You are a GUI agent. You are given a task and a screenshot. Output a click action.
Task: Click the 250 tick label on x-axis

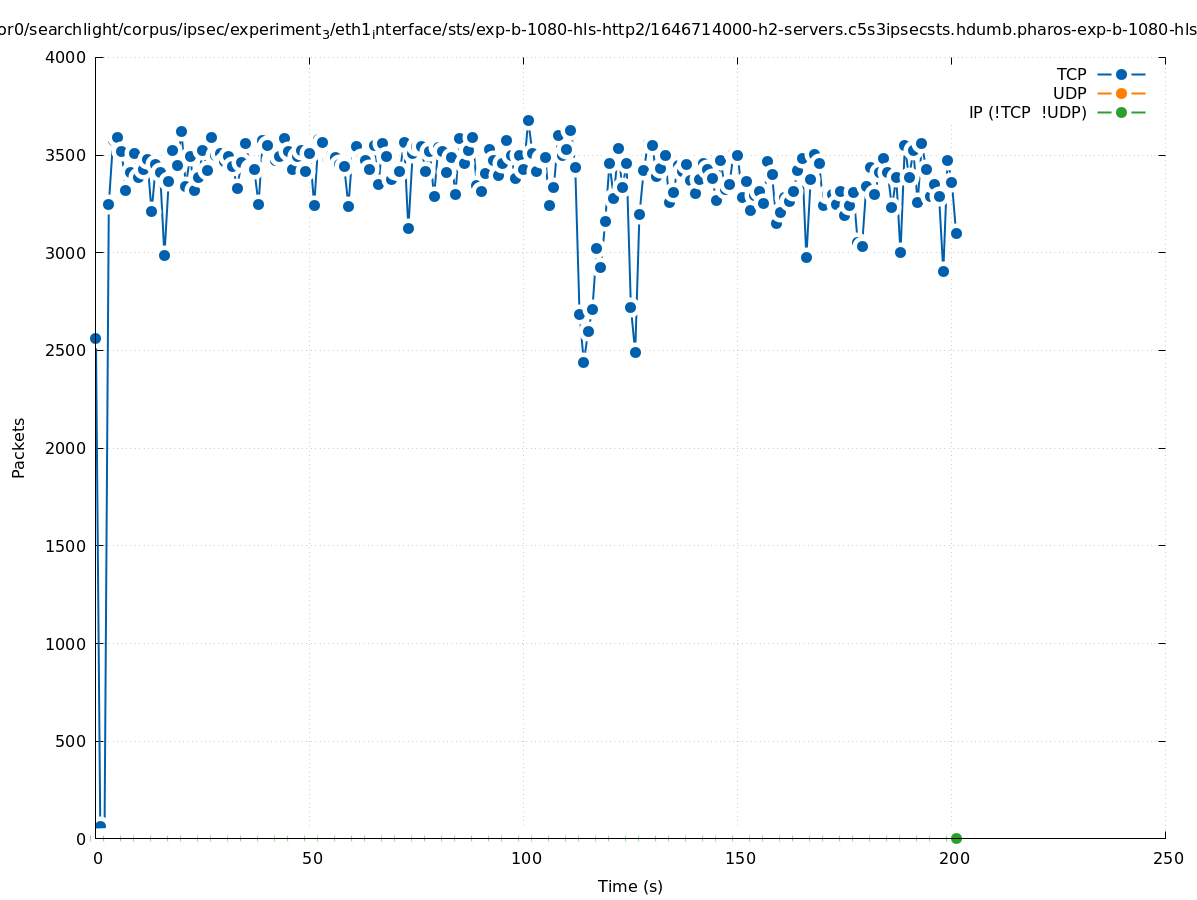point(1167,858)
